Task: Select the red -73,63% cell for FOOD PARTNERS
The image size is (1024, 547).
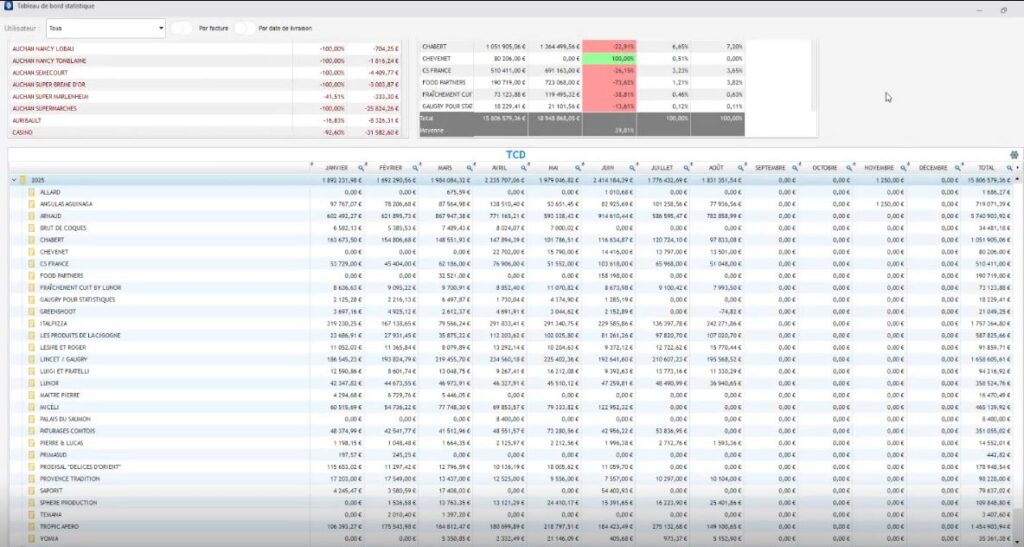Action: pyautogui.click(x=609, y=83)
